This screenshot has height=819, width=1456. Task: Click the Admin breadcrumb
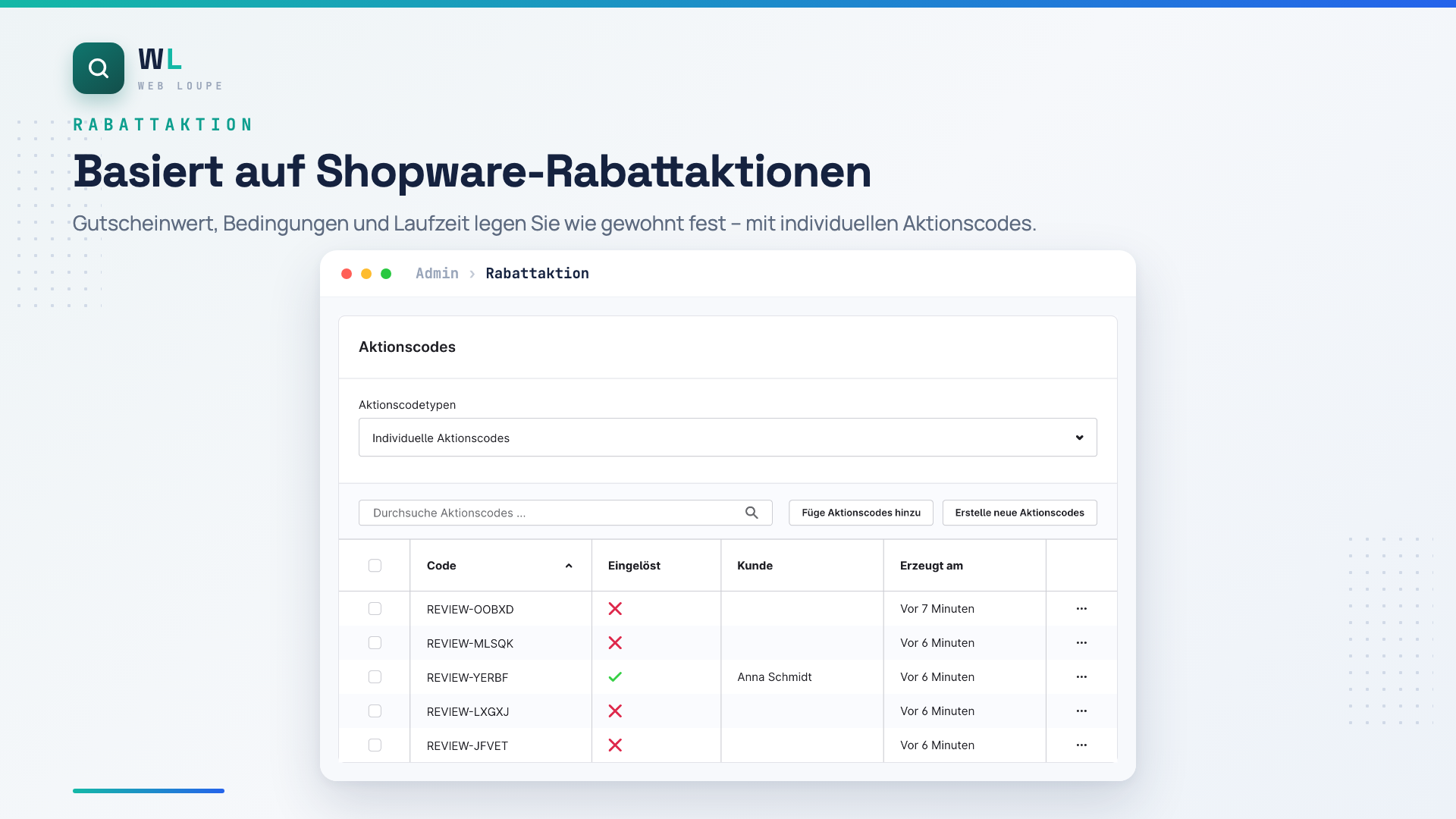437,274
